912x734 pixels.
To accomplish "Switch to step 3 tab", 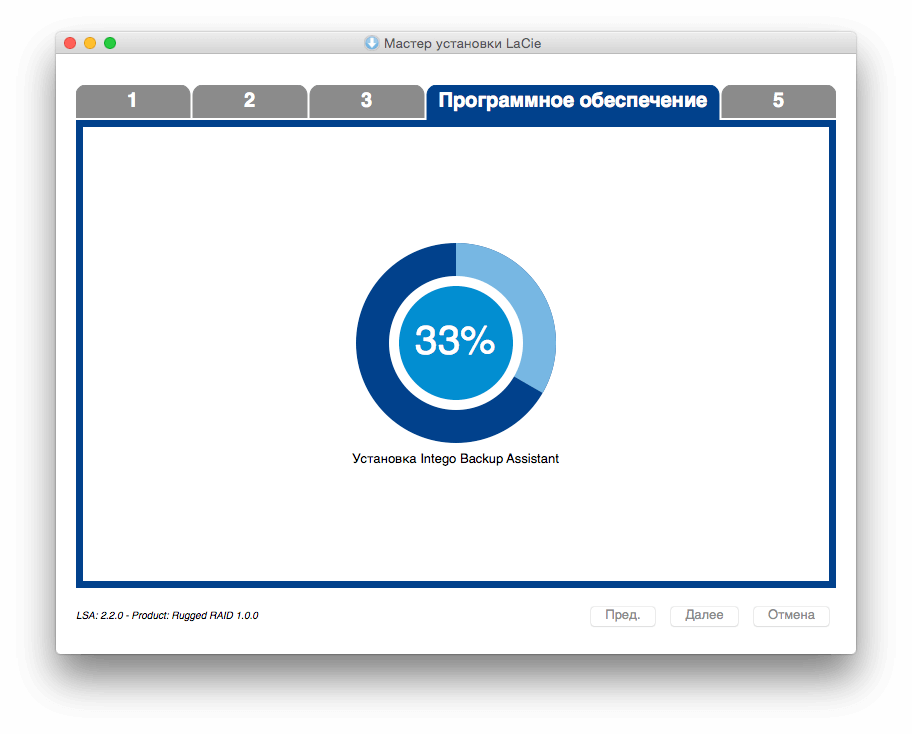I will tap(366, 101).
